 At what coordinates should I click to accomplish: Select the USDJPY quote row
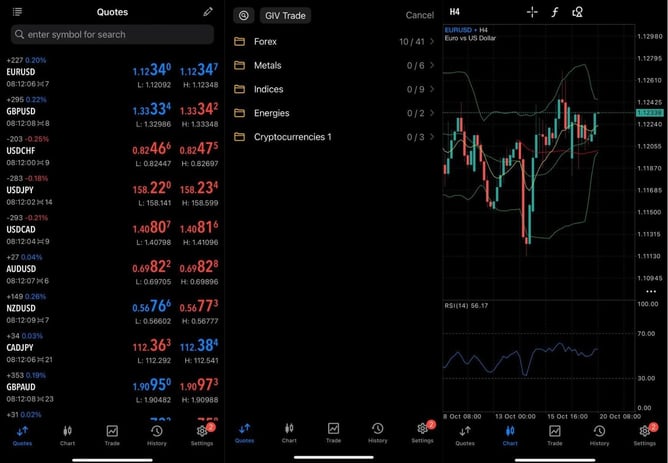[x=112, y=190]
